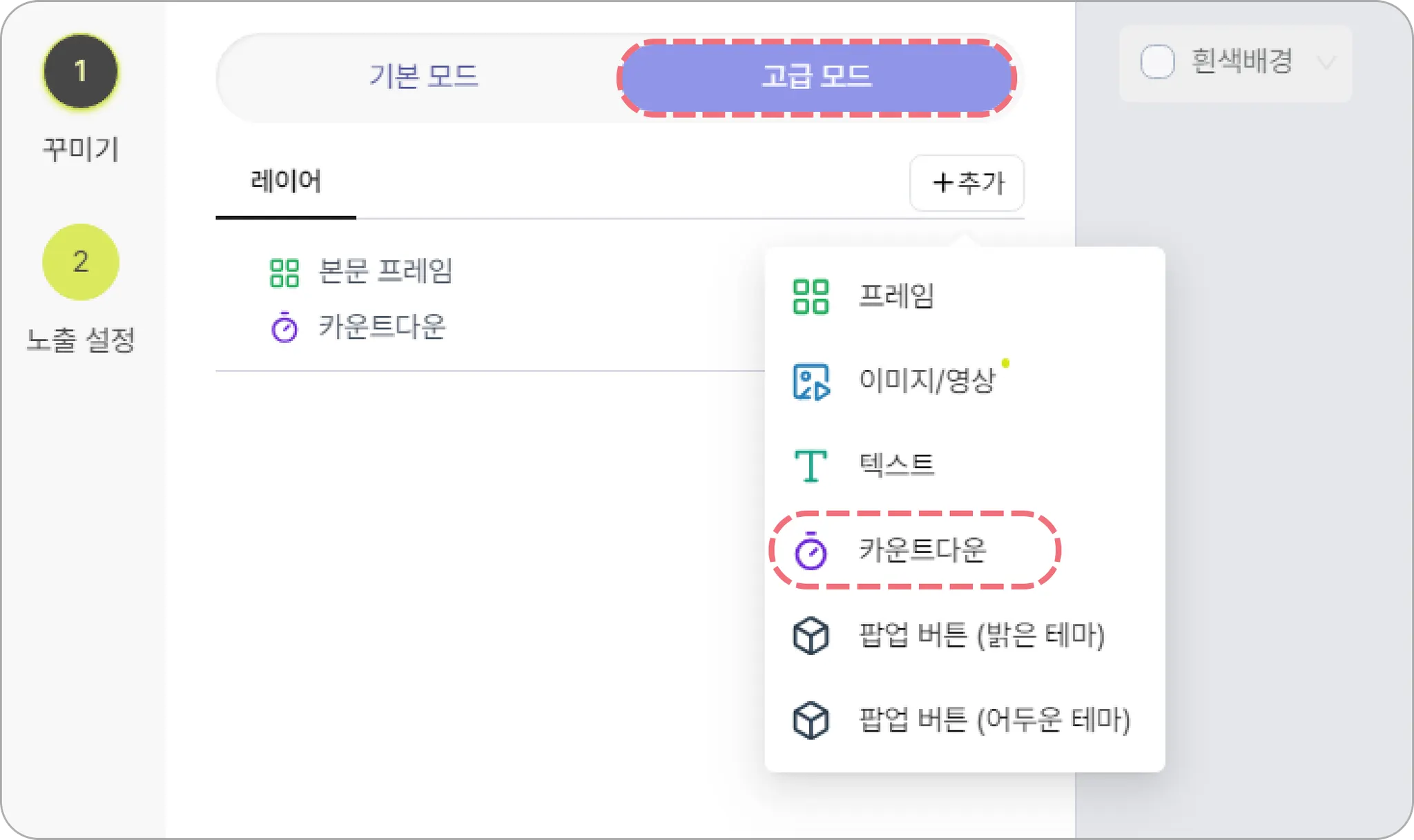Open the 레이어 tab

pyautogui.click(x=285, y=182)
